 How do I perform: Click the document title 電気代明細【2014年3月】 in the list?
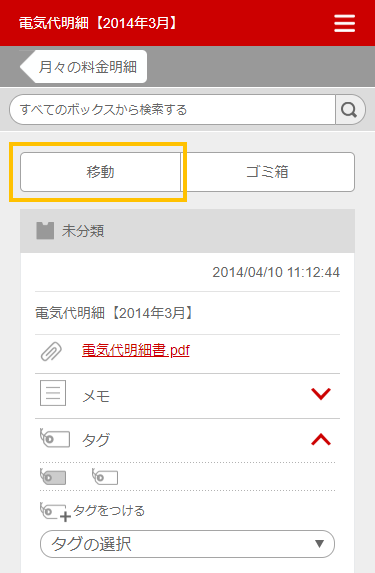pyautogui.click(x=114, y=313)
